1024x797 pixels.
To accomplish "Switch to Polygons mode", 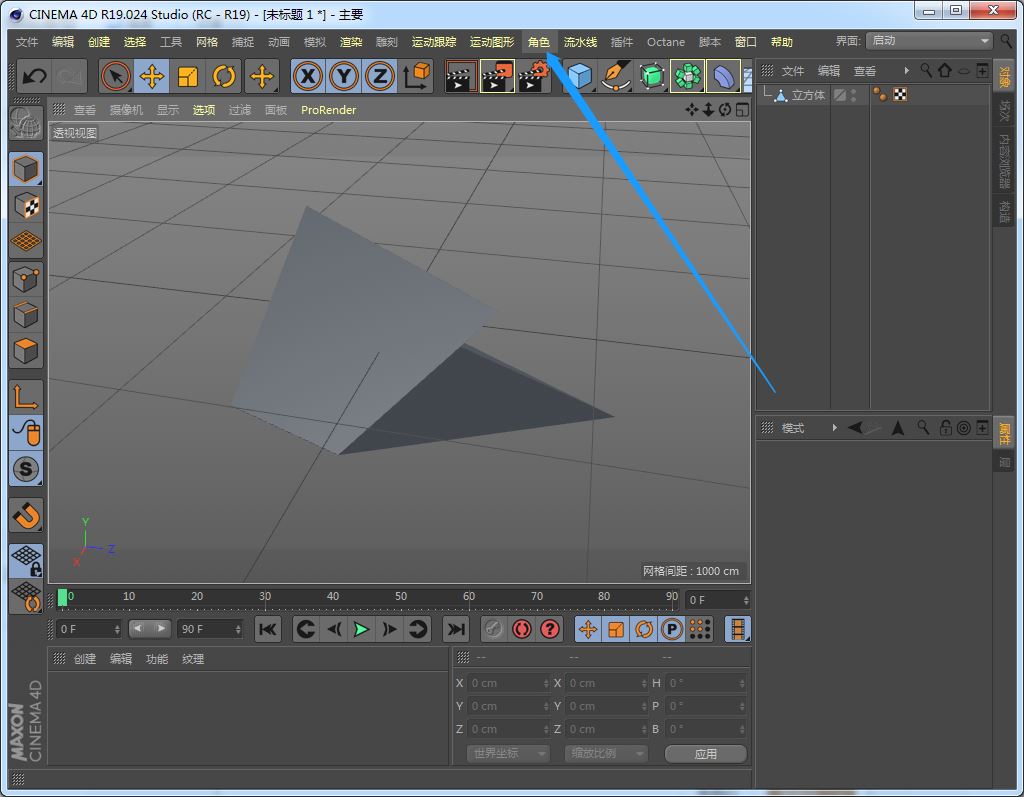I will (25, 351).
